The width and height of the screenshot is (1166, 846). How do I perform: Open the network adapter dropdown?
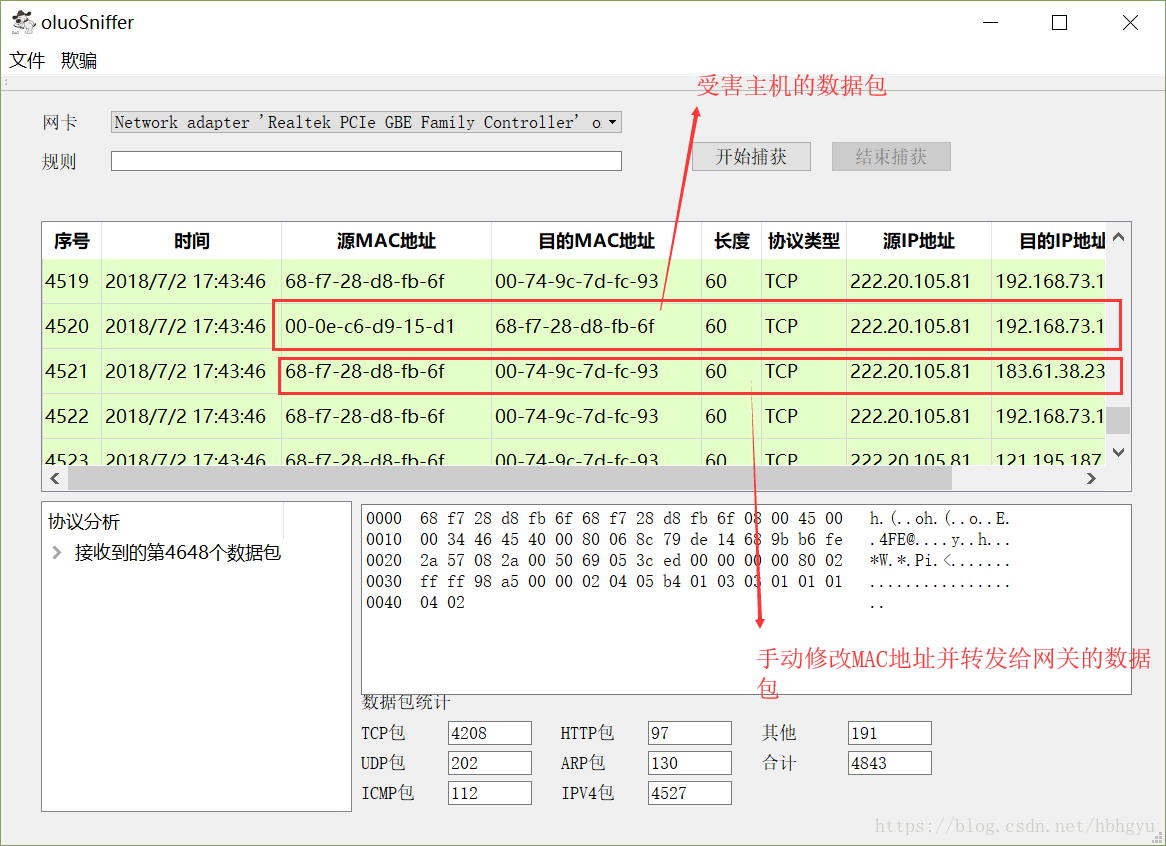coord(366,122)
